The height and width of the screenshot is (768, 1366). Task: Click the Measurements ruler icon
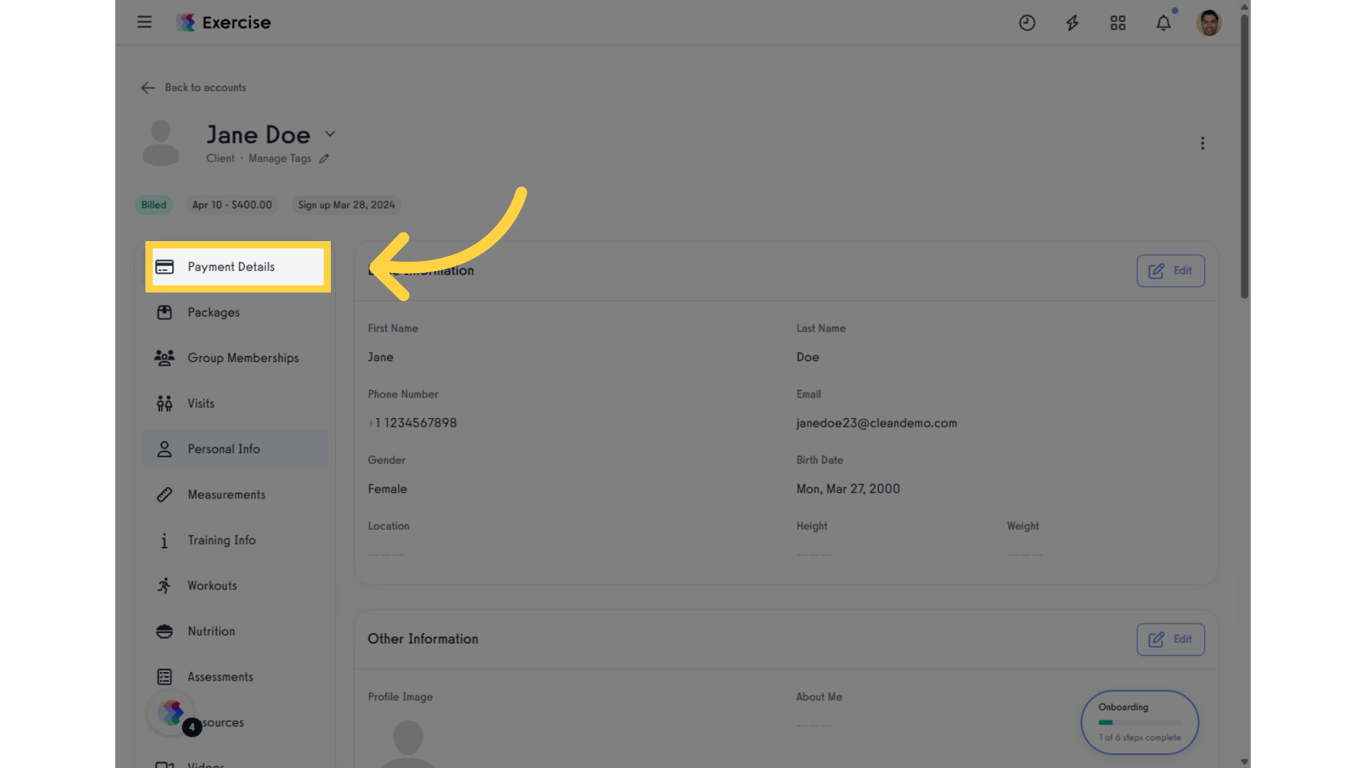coord(163,494)
